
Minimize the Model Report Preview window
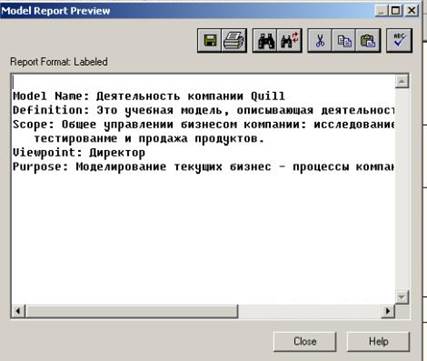pos(382,11)
